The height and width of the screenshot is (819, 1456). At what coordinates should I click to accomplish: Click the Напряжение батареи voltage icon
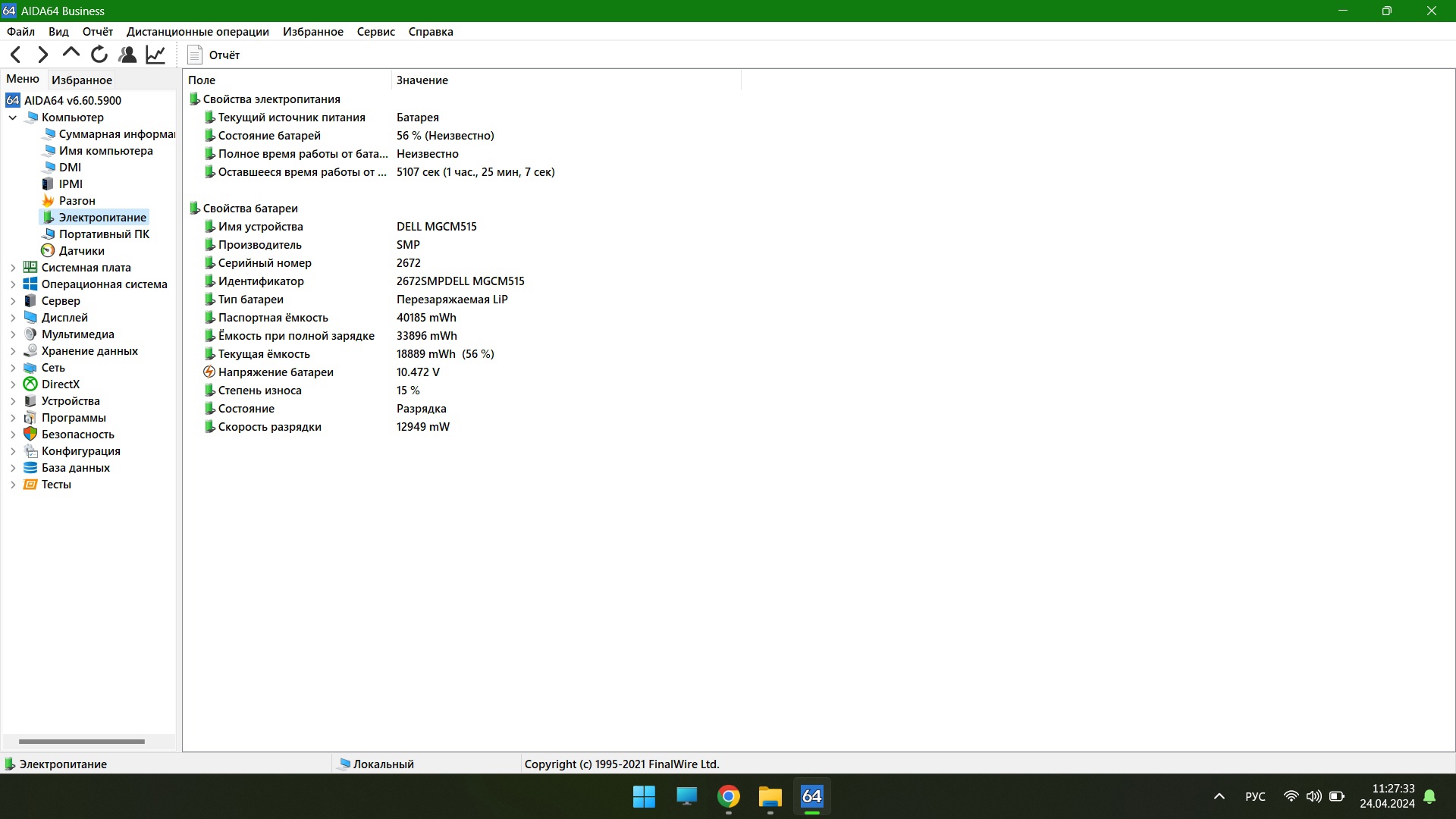pos(209,372)
